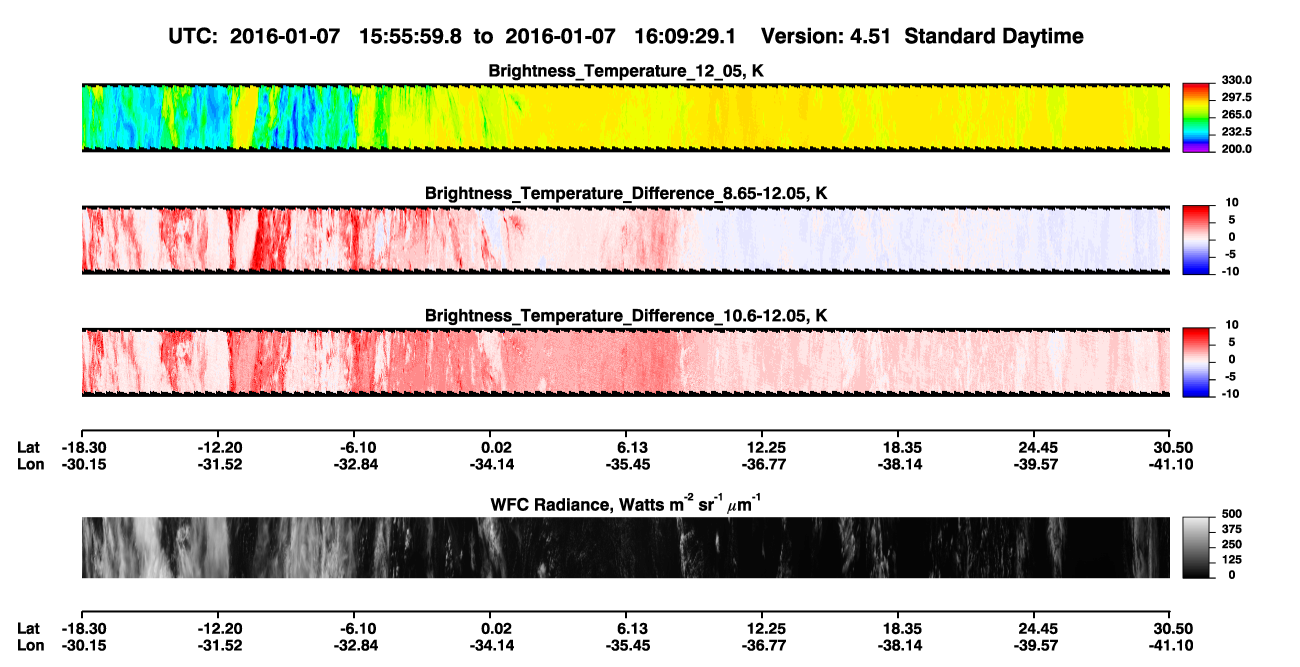This screenshot has height=667, width=1300.
Task: Select the grayscale WFC Radiance colorbar
Action: click(1197, 547)
